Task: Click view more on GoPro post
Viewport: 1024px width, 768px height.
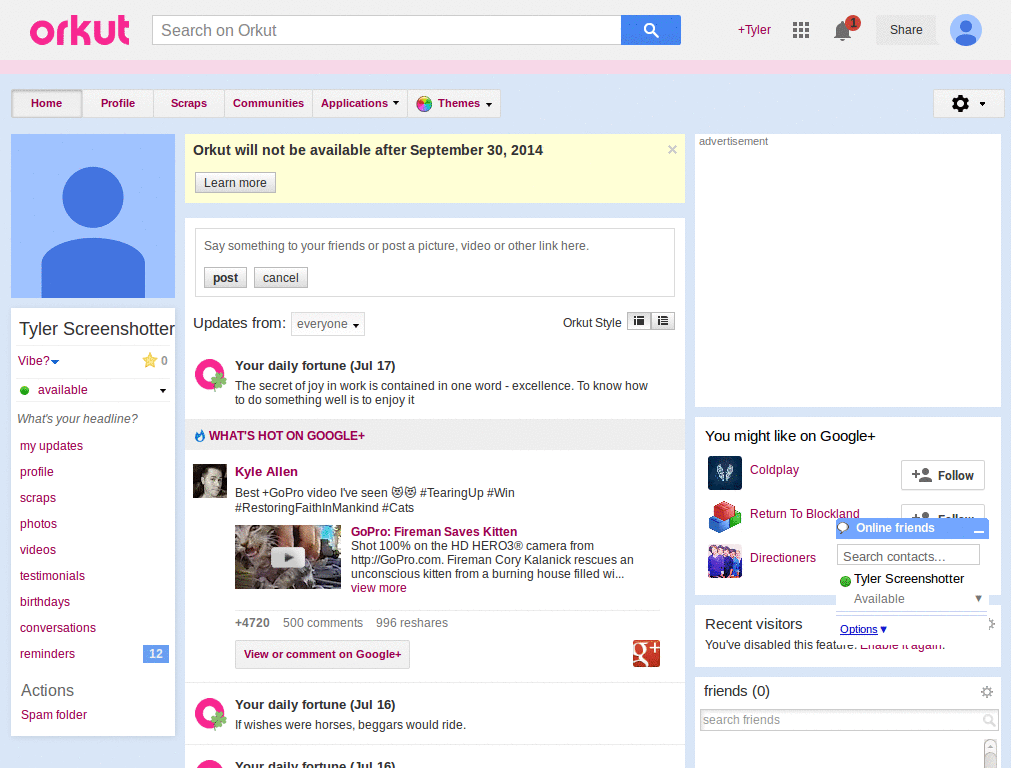Action: [x=379, y=588]
